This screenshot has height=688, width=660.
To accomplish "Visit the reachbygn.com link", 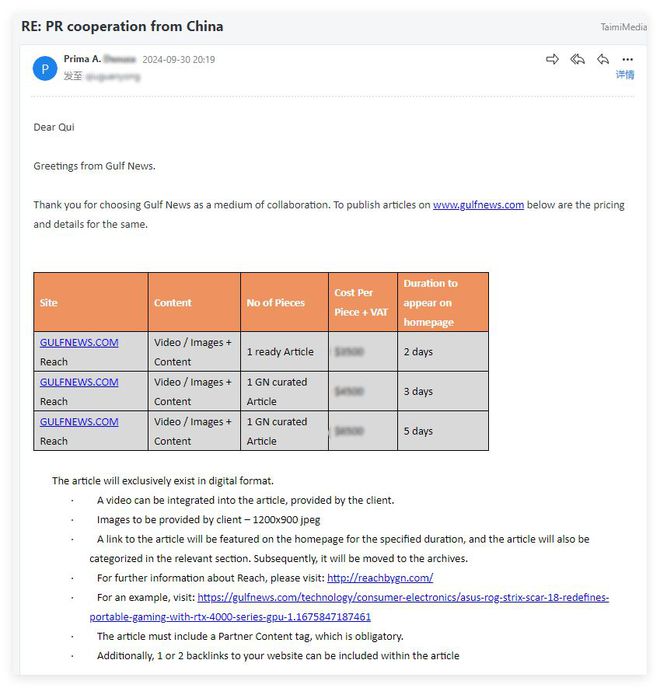I will [x=380, y=578].
